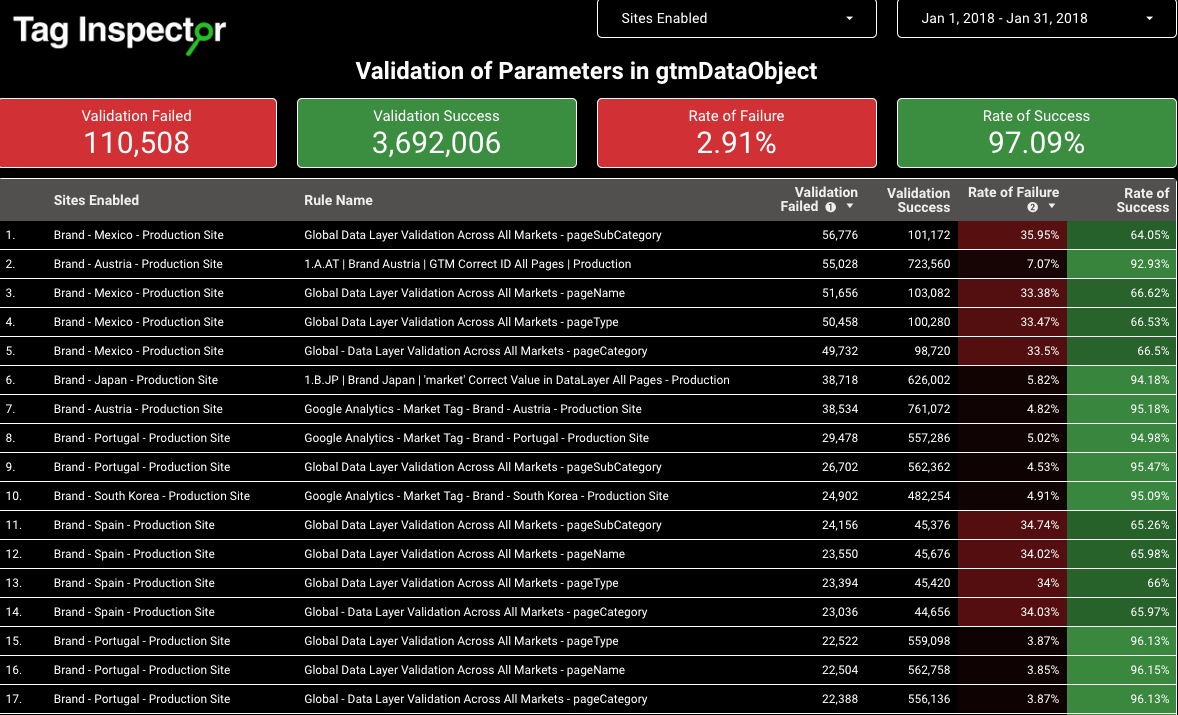1178x715 pixels.
Task: Click the Validation Success 3,692,006 scorecard
Action: [436, 133]
